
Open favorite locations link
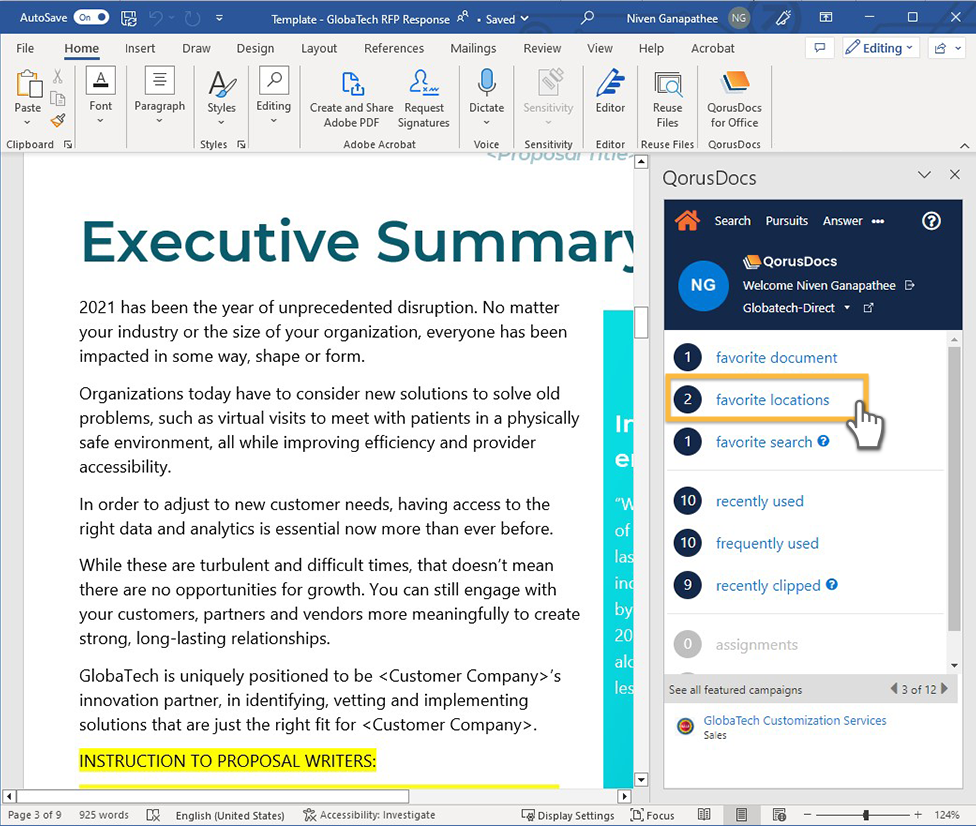tap(772, 400)
